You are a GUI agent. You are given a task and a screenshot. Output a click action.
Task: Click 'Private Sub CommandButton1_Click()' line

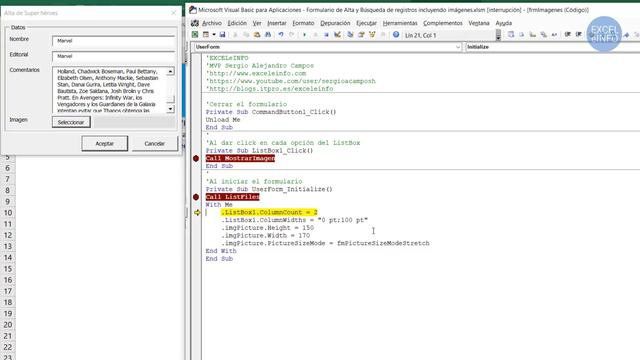(x=271, y=112)
